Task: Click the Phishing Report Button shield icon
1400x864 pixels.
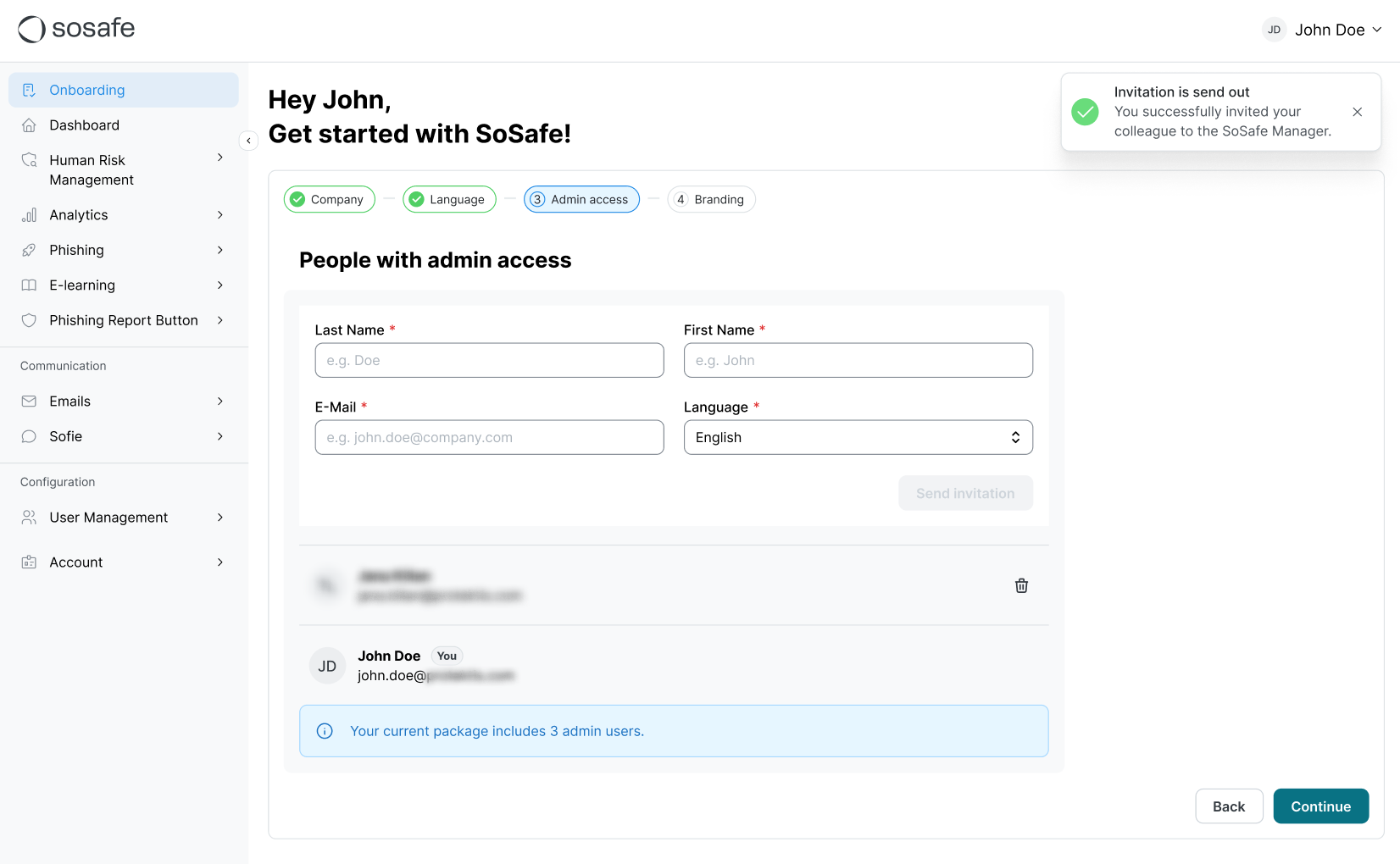Action: click(29, 320)
